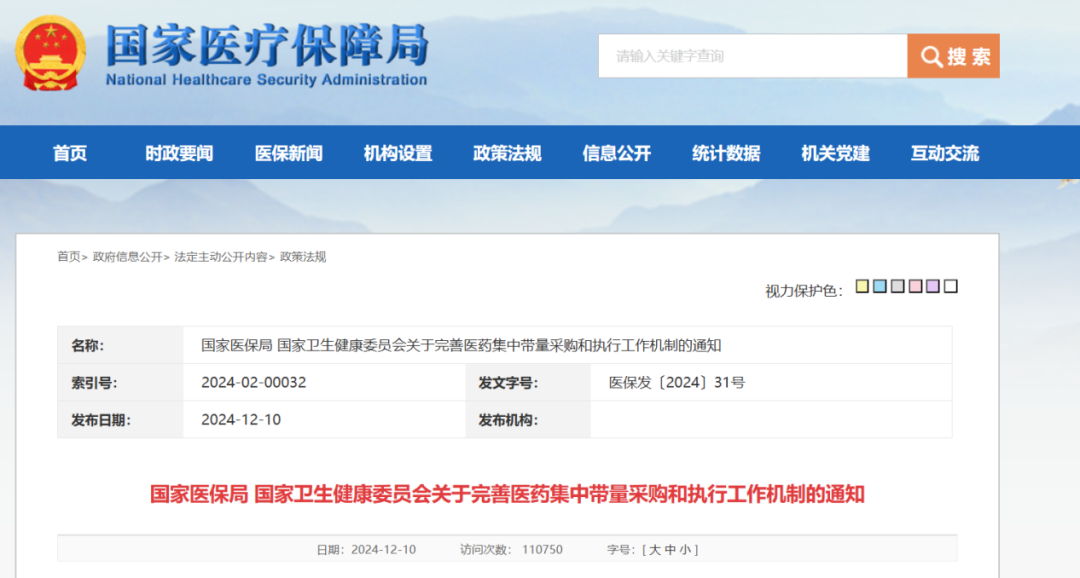Click the 发文字号 label cell

point(528,382)
